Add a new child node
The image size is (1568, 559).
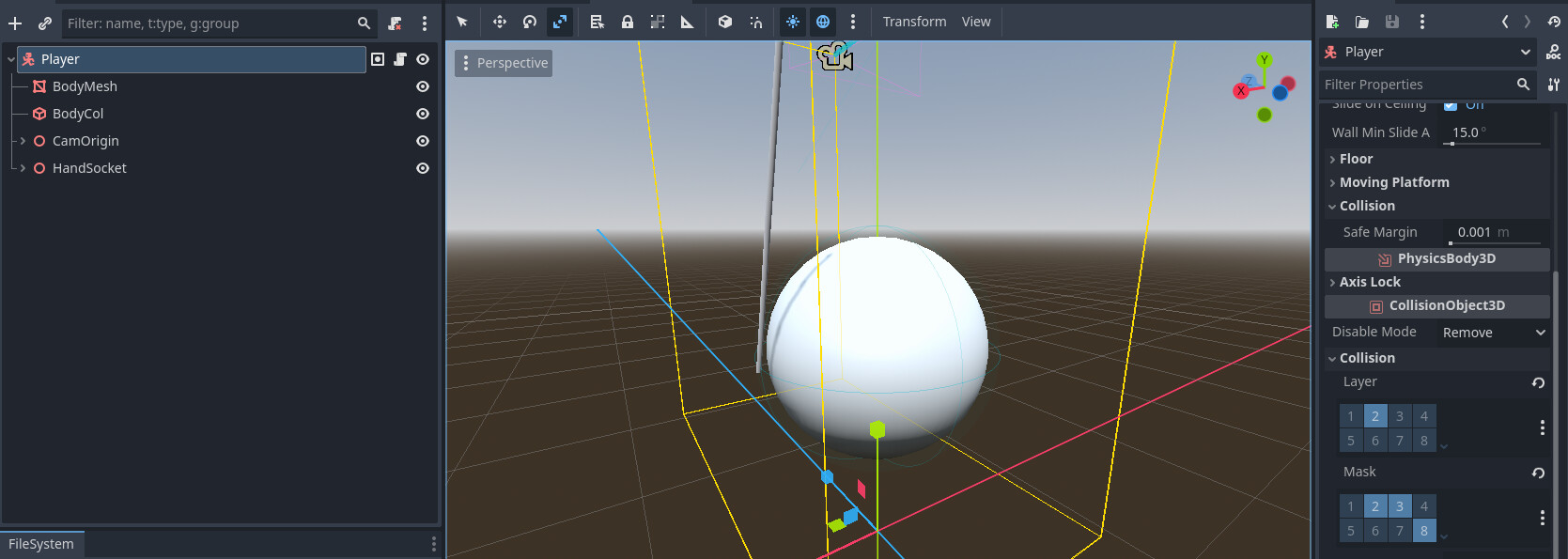point(15,23)
